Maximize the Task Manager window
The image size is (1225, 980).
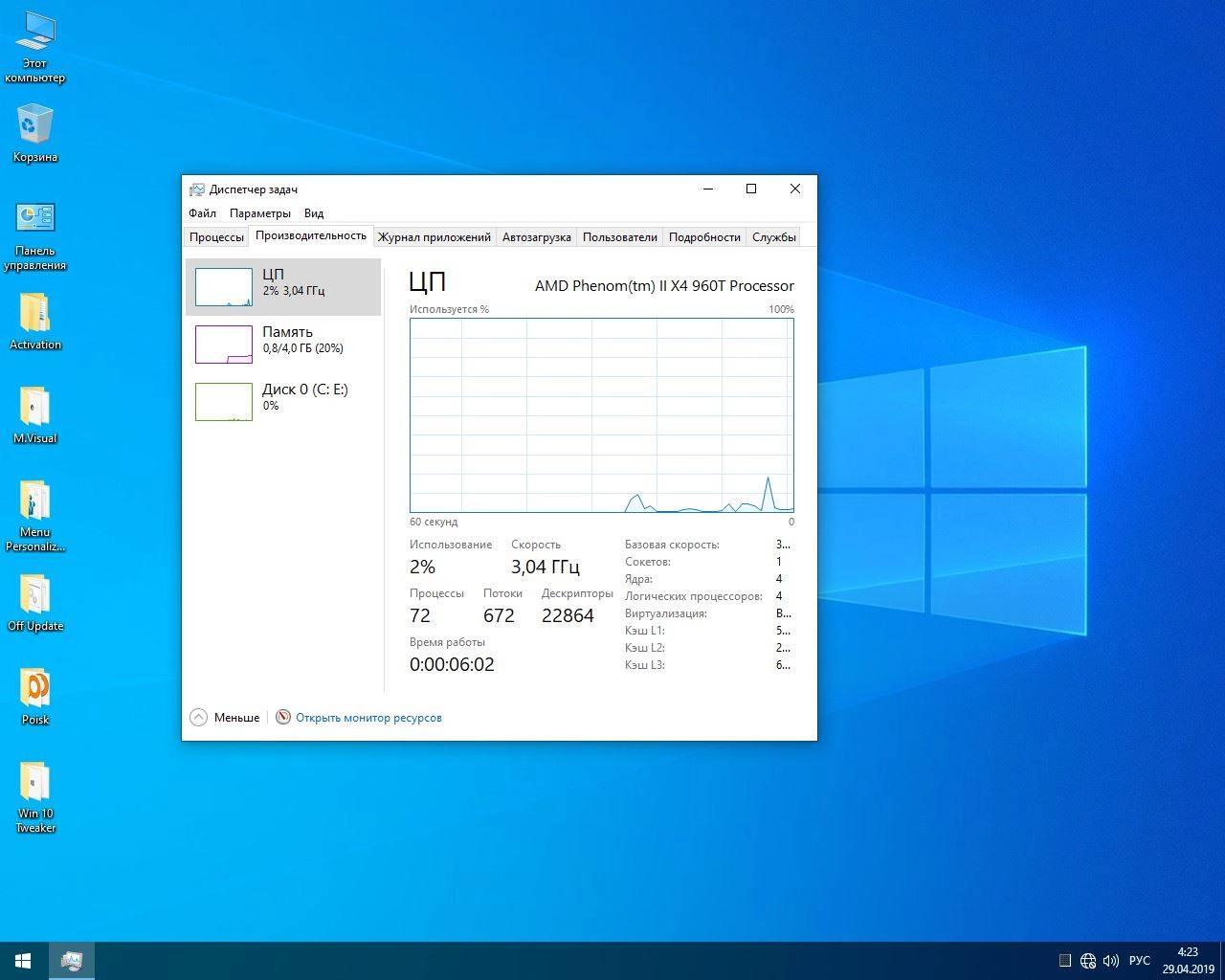pos(751,189)
